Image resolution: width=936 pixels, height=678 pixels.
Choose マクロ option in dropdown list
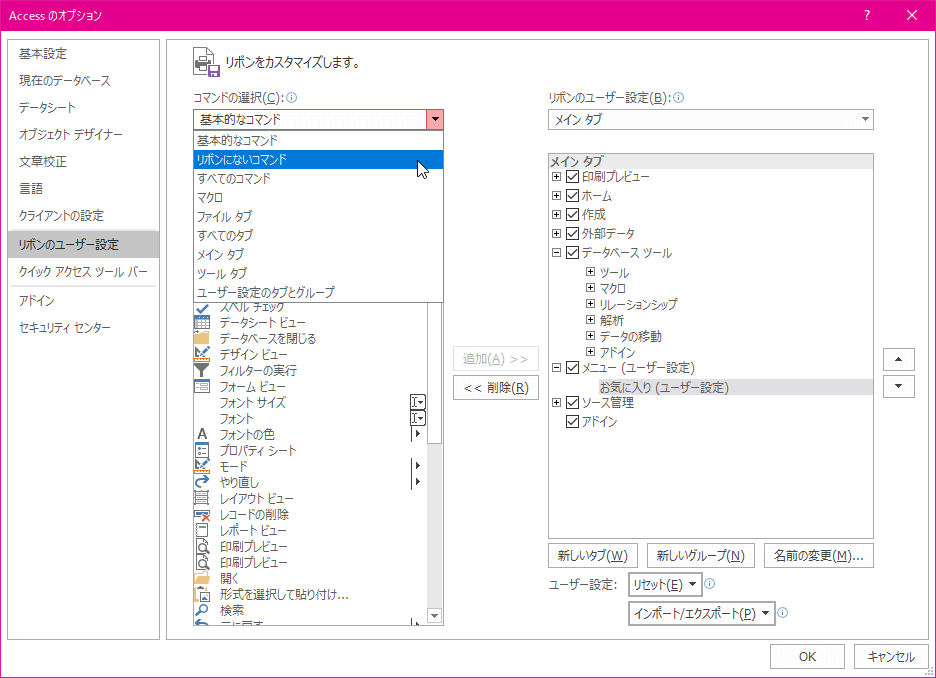319,198
